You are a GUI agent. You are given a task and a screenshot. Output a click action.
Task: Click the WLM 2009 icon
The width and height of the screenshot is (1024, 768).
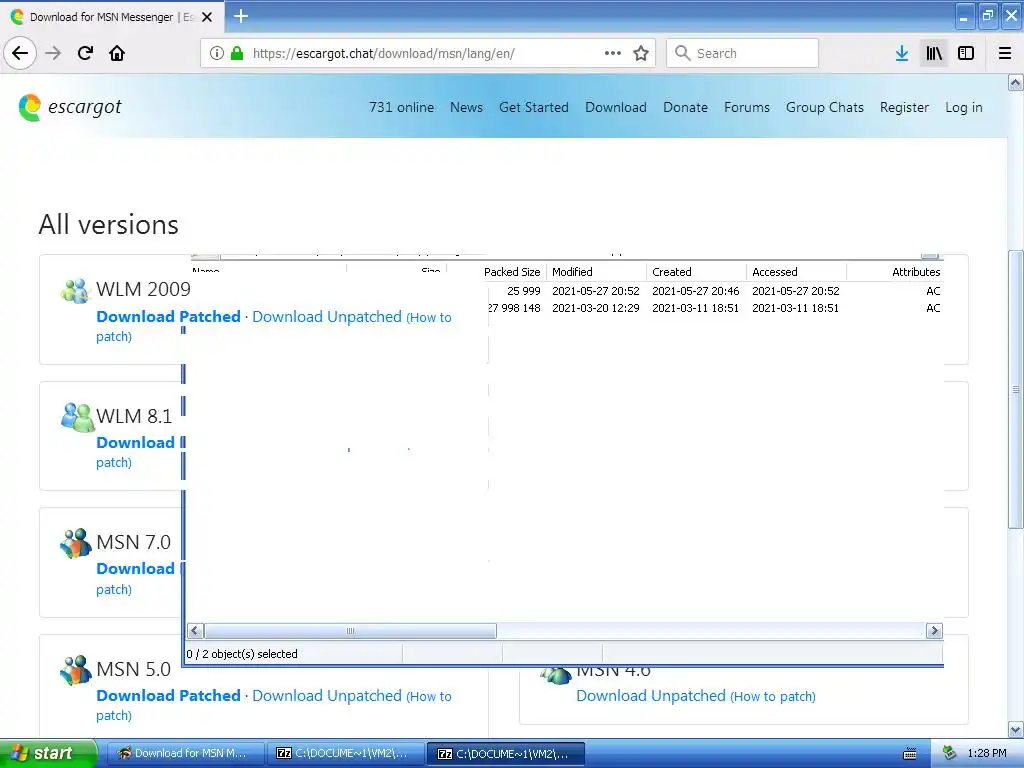(x=75, y=291)
